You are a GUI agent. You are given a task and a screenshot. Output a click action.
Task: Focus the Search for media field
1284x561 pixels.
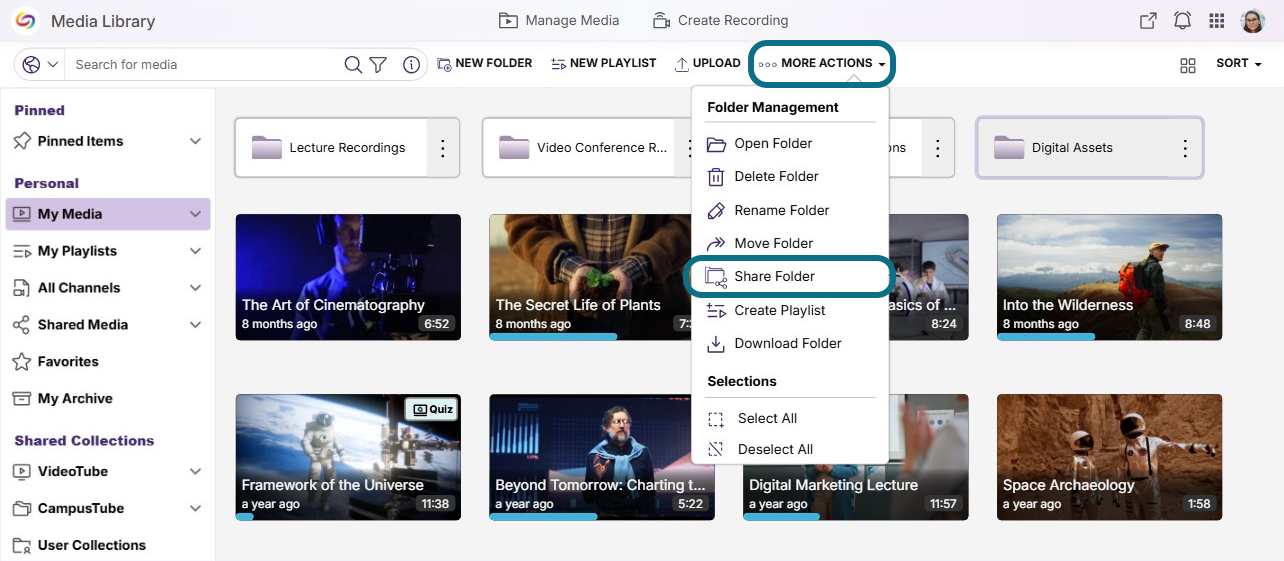[x=205, y=64]
